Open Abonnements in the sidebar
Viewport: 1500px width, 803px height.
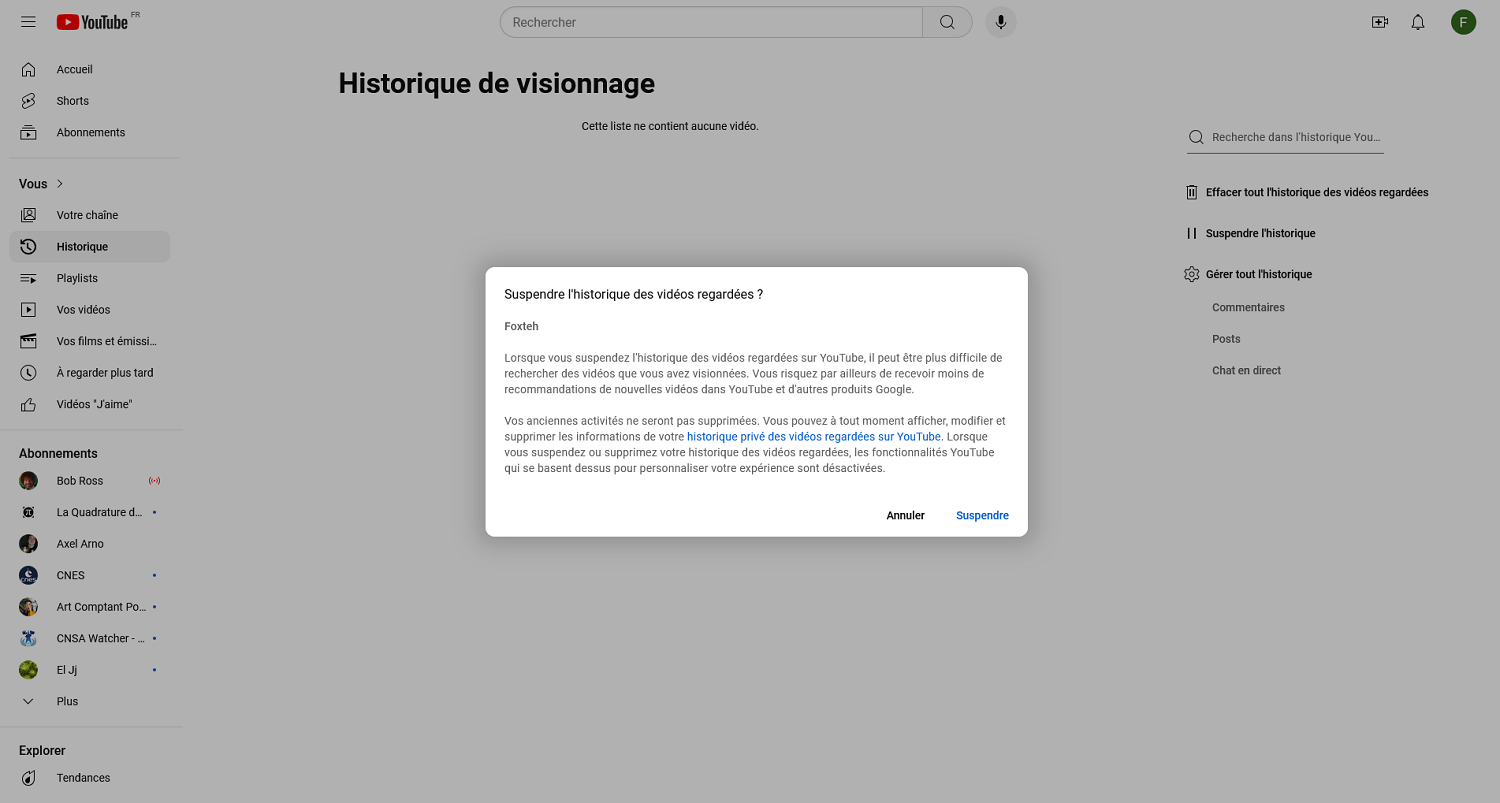click(90, 132)
